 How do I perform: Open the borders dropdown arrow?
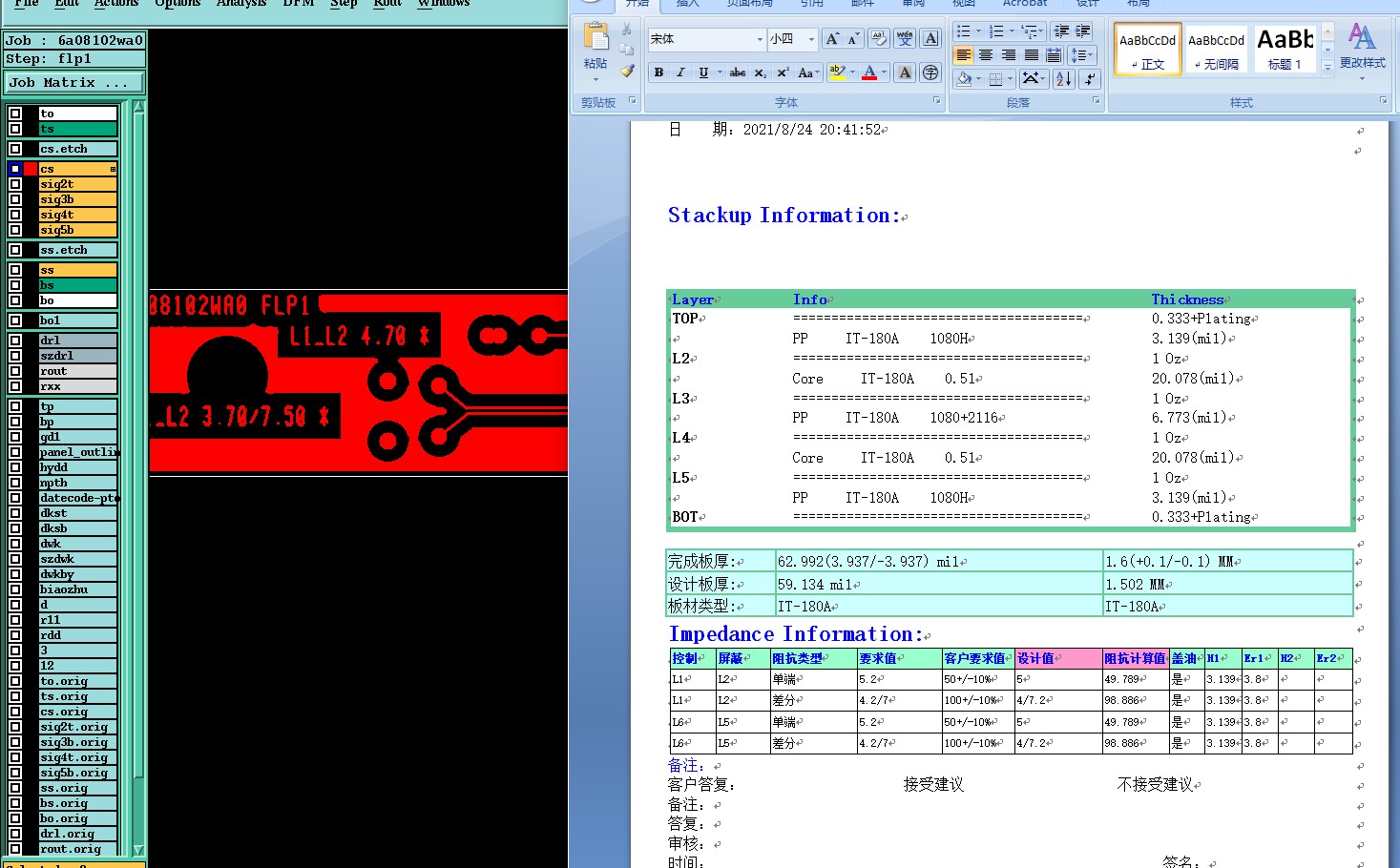(x=1010, y=79)
